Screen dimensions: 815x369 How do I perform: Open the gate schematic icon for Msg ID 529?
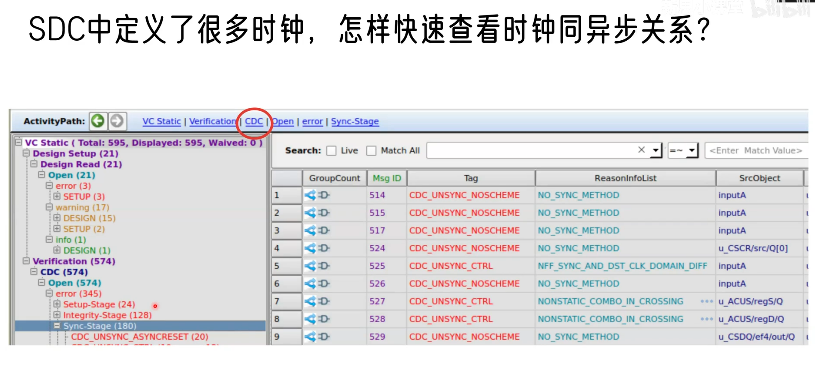click(324, 337)
